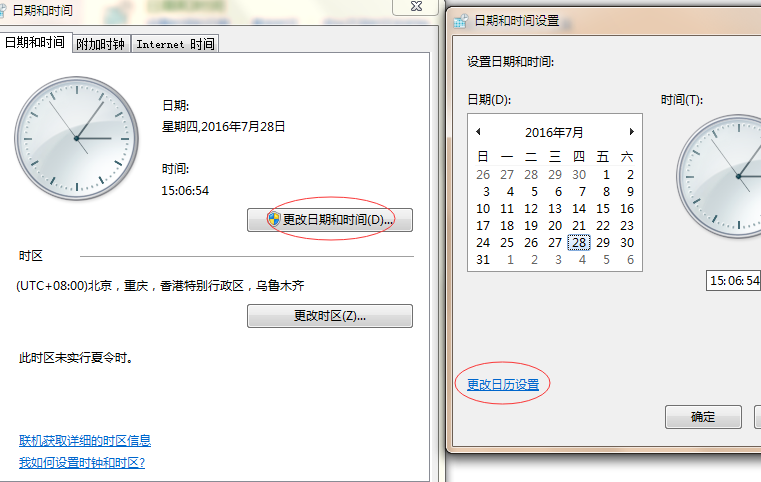This screenshot has height=482, width=761.
Task: Open the 联机获取详细的时区信息 link
Action: tap(85, 440)
